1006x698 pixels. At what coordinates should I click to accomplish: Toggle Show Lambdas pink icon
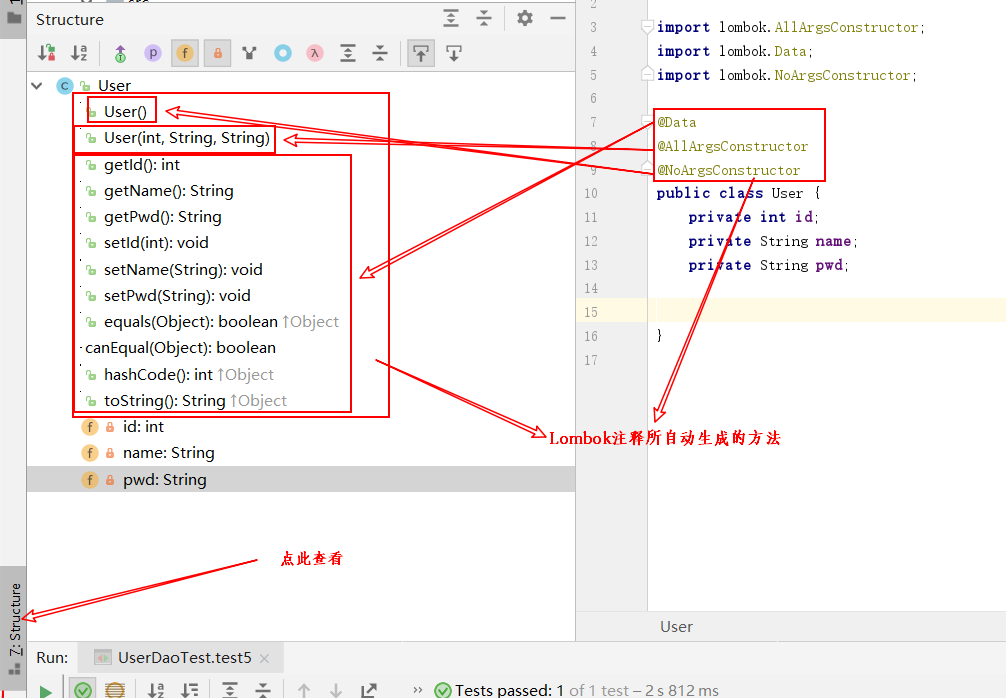click(314, 53)
